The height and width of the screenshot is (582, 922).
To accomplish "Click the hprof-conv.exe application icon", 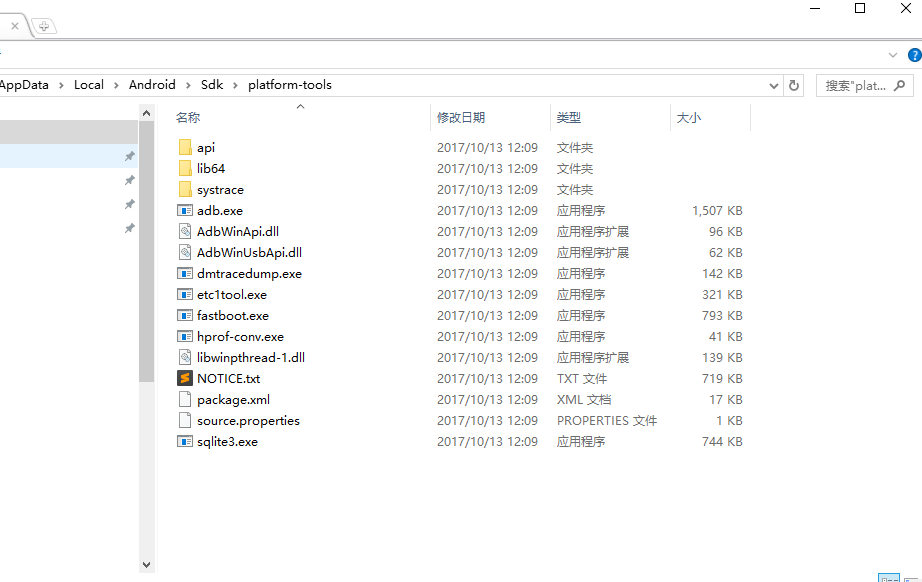I will 185,336.
